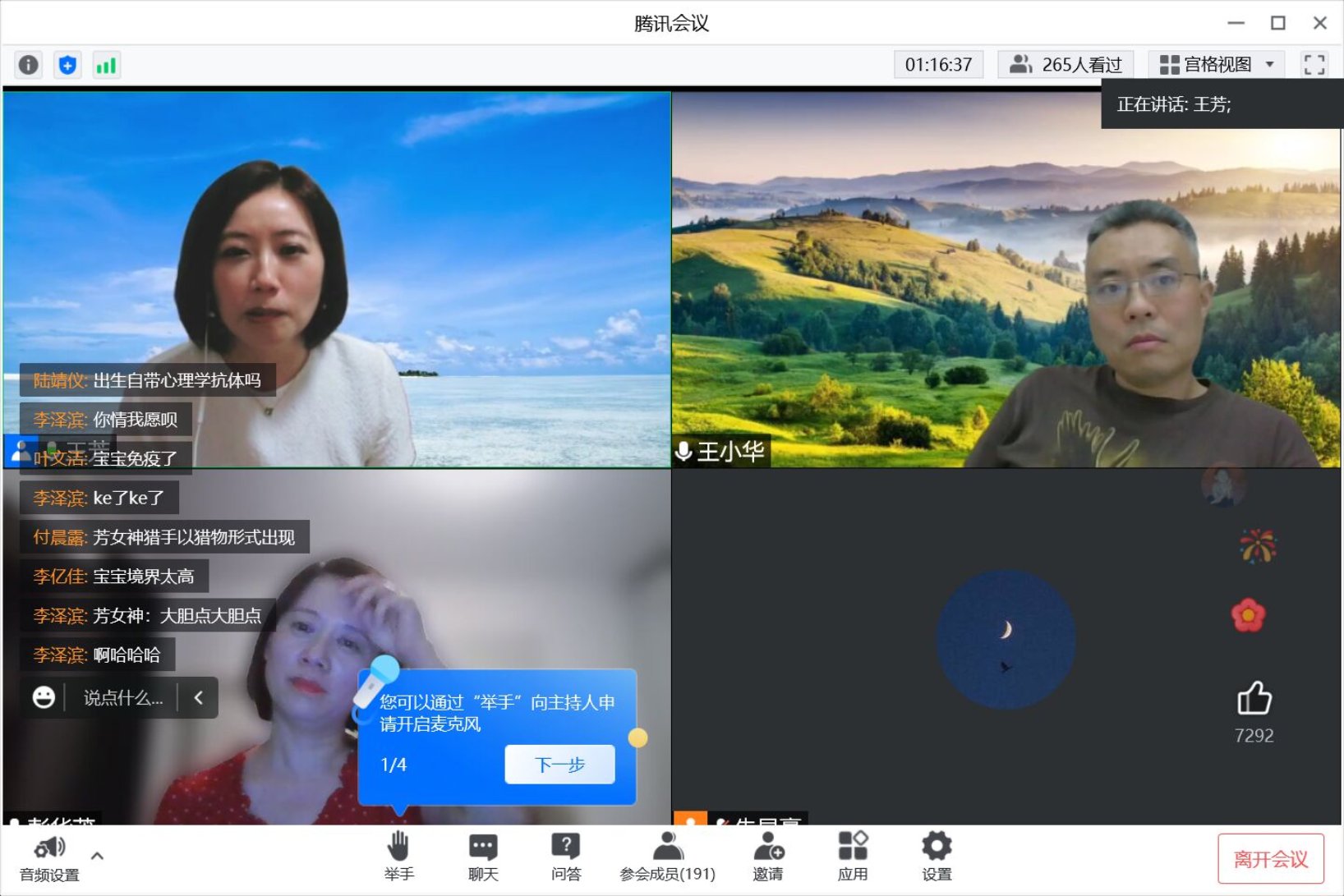Image resolution: width=1344 pixels, height=896 pixels.
Task: Open the 宫格视图 layout dropdown
Action: point(1217,65)
